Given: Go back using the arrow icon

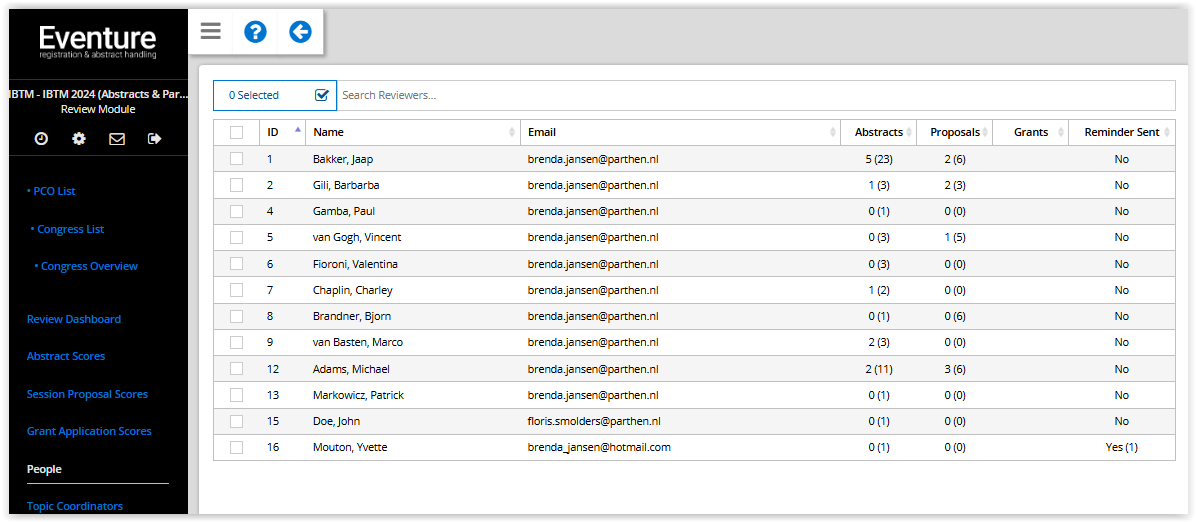Looking at the screenshot, I should pyautogui.click(x=301, y=31).
